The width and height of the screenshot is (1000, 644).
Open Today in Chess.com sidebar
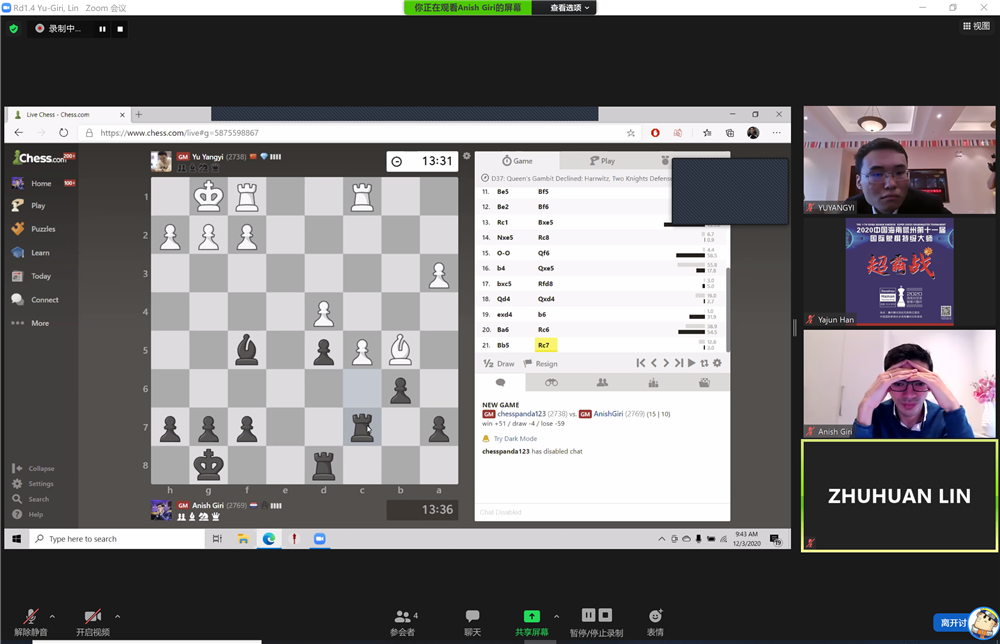40,276
